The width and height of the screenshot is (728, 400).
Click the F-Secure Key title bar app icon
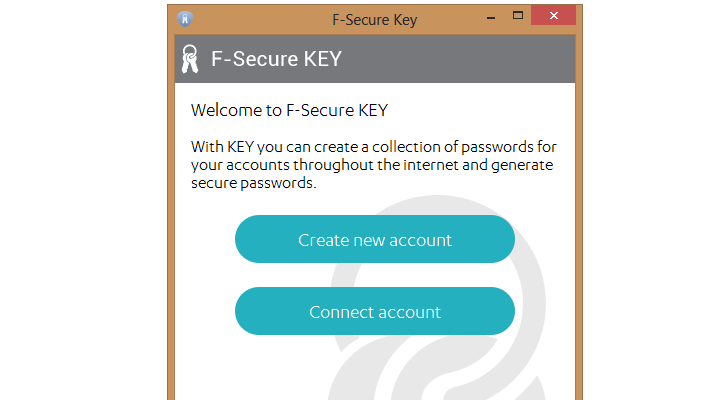pyautogui.click(x=184, y=18)
